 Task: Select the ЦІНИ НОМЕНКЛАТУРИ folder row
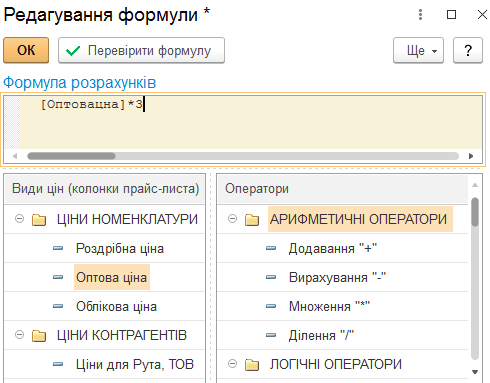(105, 219)
